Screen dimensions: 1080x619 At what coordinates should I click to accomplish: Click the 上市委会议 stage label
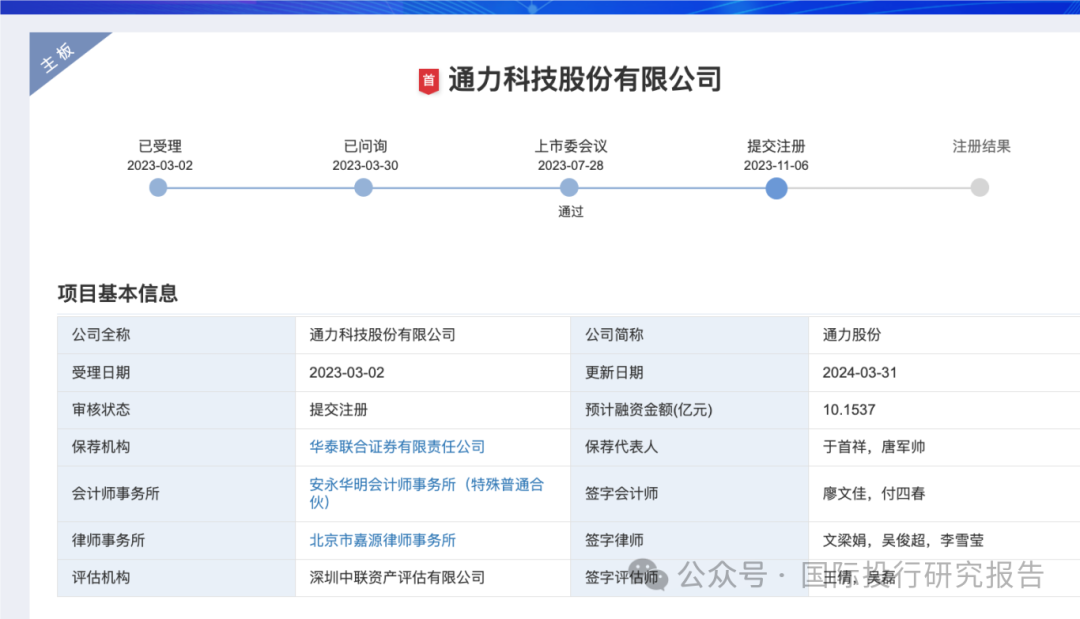tap(571, 146)
